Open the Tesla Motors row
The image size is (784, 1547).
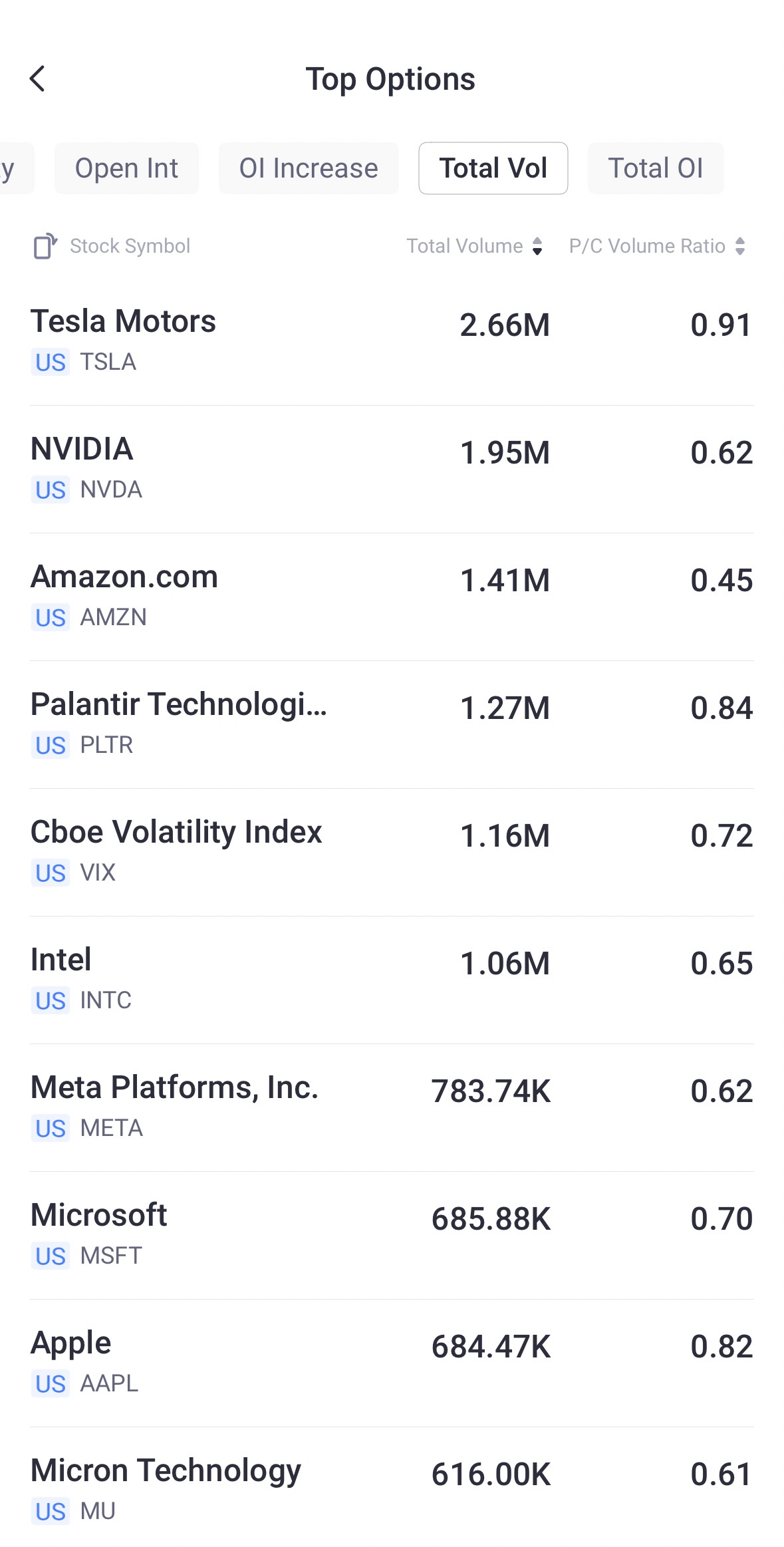(x=392, y=341)
